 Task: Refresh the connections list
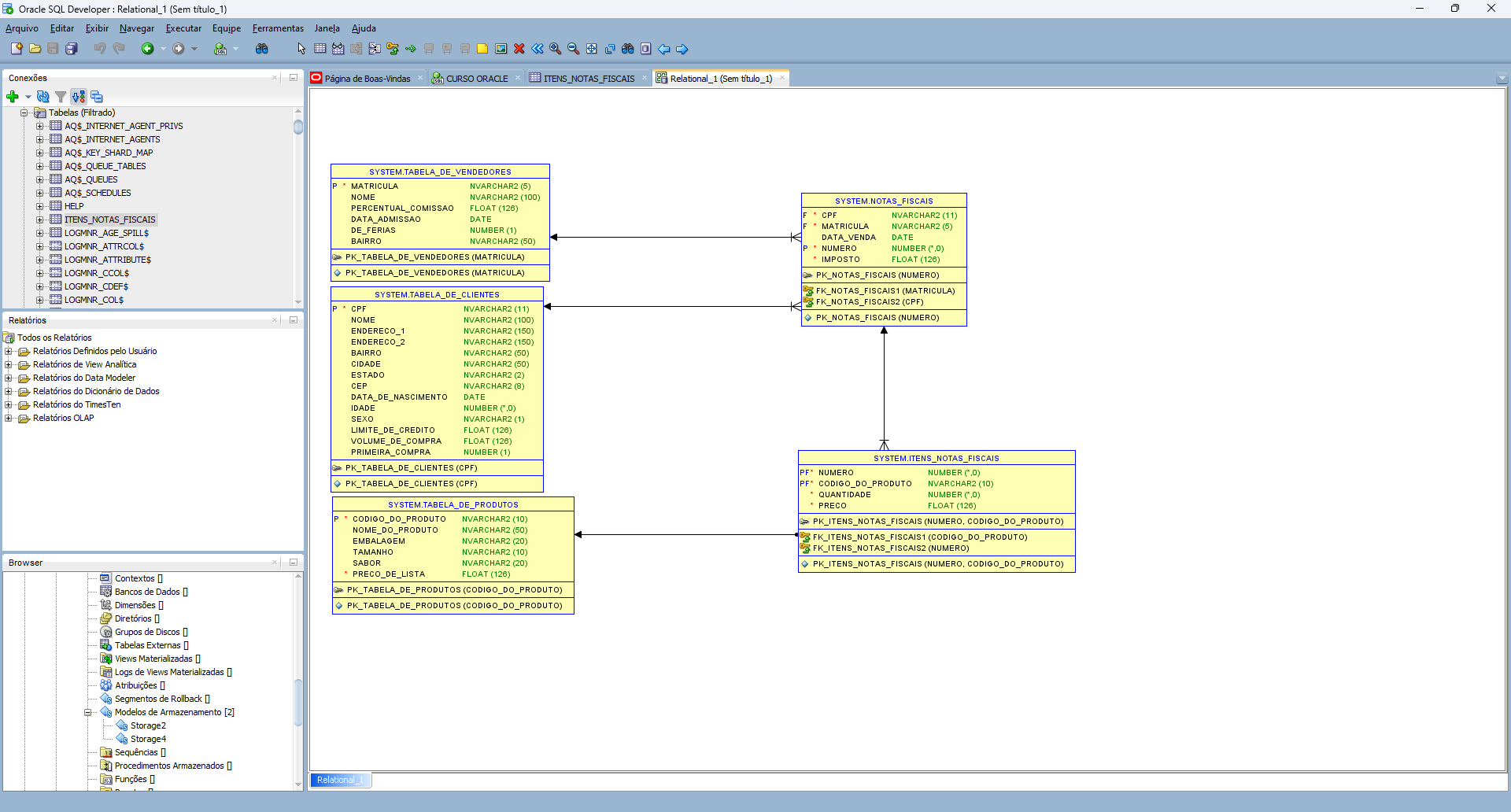43,97
